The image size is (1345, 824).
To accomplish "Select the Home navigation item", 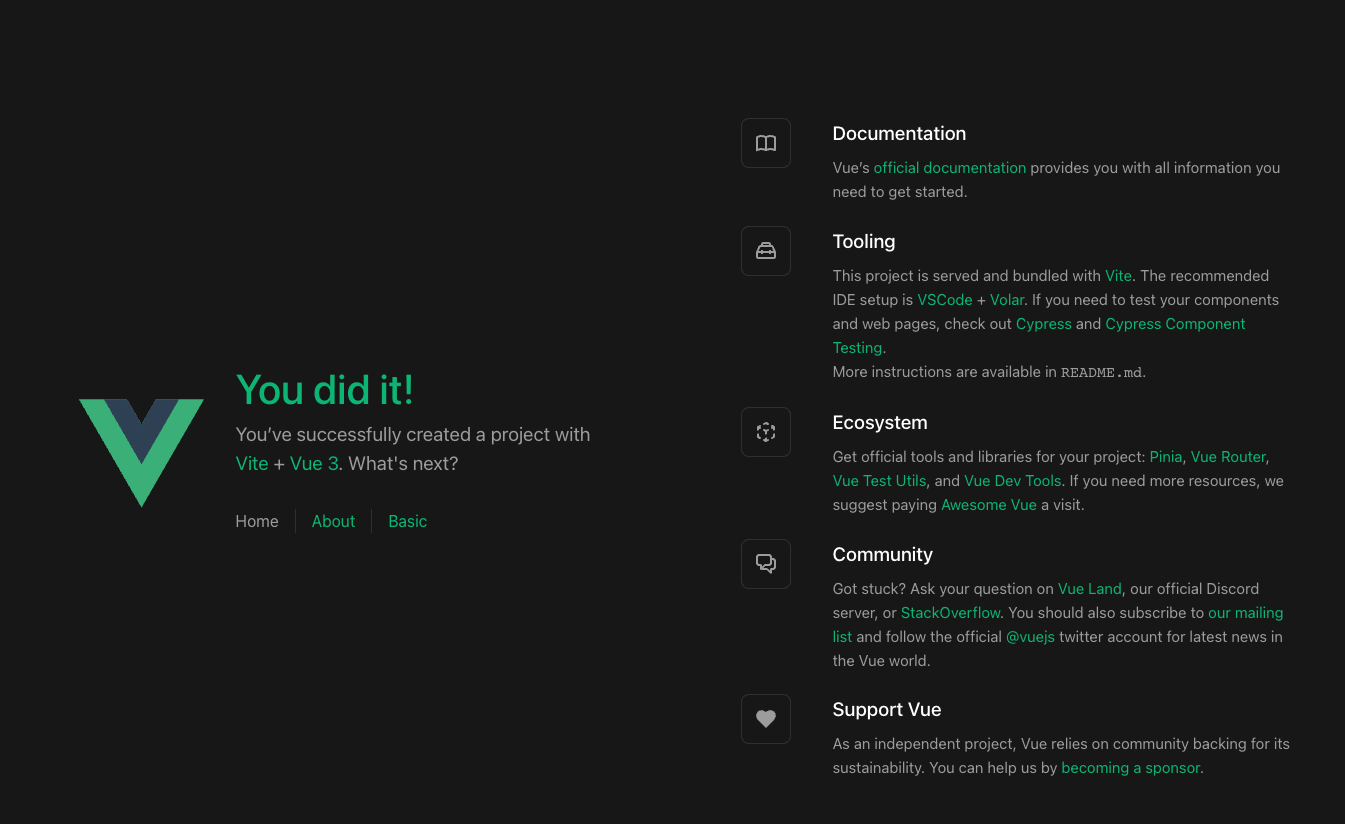I will pos(256,521).
